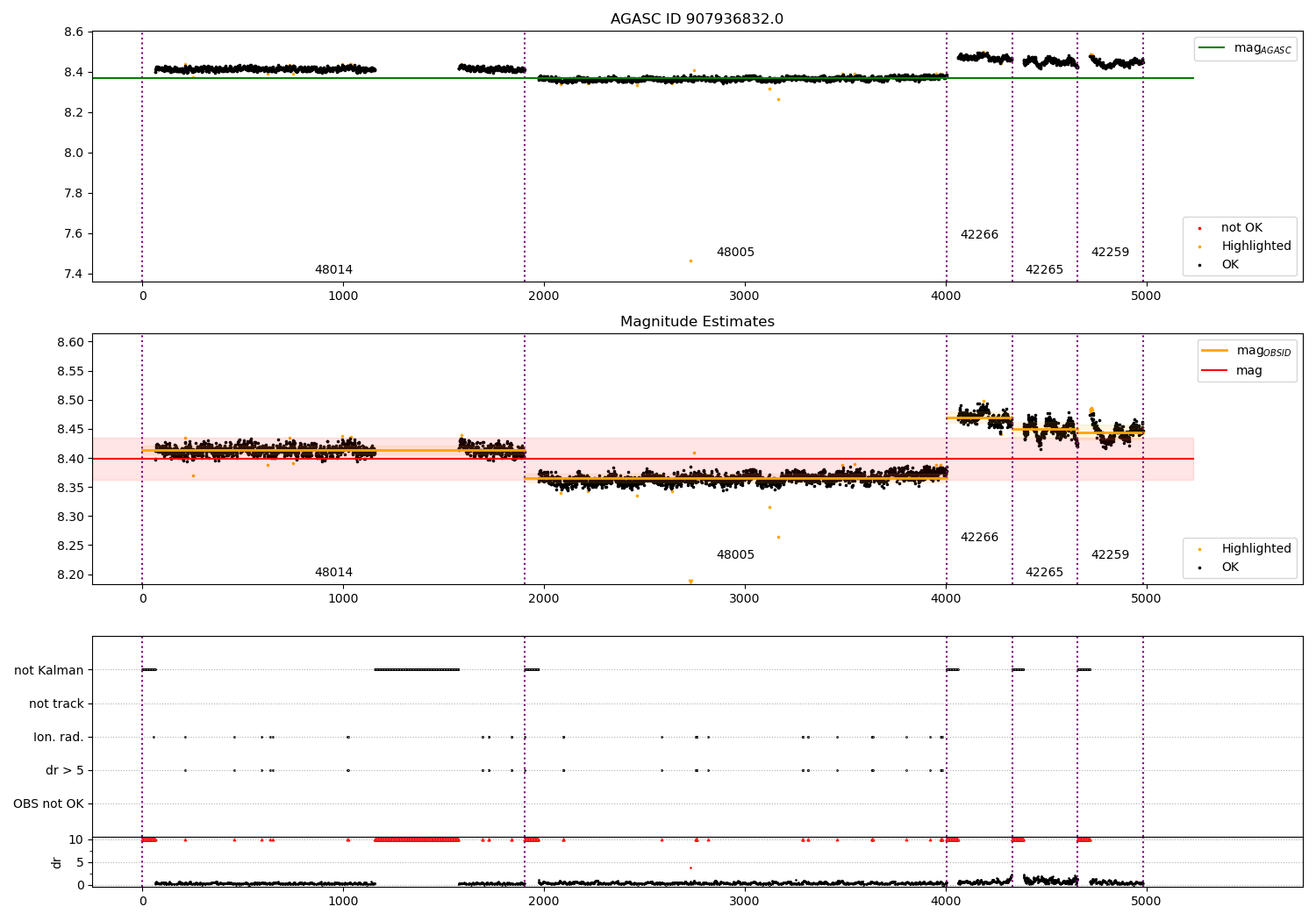Image resolution: width=1316 pixels, height=921 pixels.
Task: Click the 'not Kalman' axis label
Action: click(x=49, y=670)
